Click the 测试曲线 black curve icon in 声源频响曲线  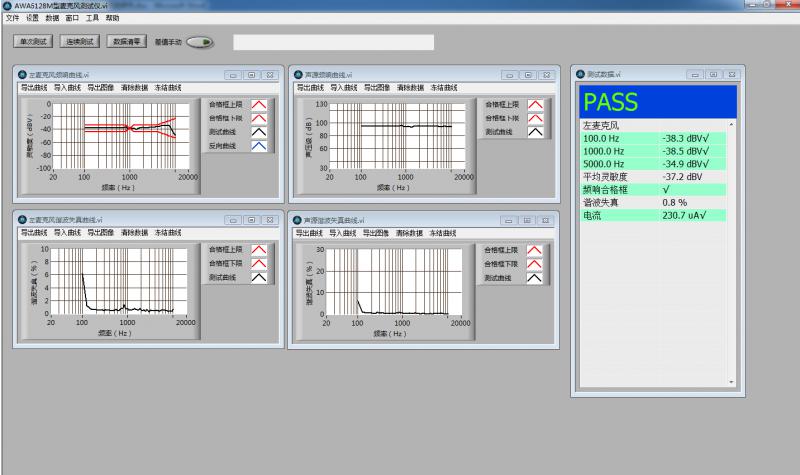click(x=535, y=132)
